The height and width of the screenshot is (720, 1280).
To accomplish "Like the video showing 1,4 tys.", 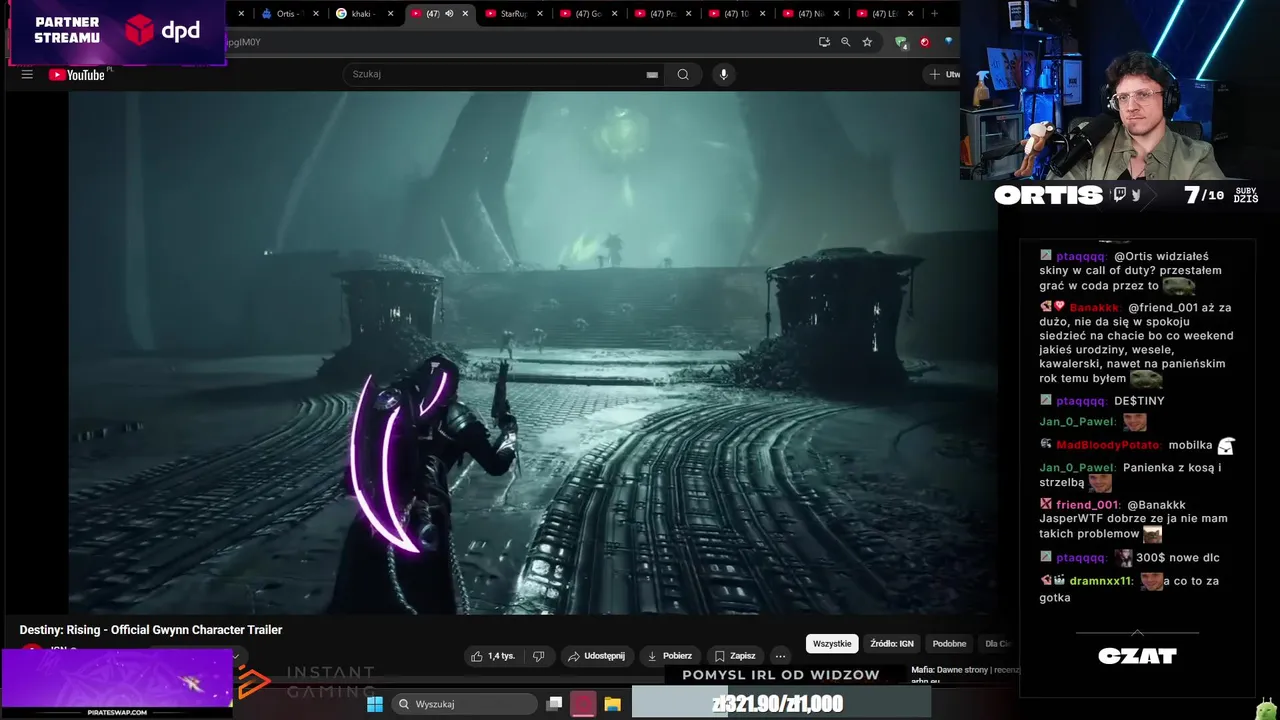I will (493, 656).
